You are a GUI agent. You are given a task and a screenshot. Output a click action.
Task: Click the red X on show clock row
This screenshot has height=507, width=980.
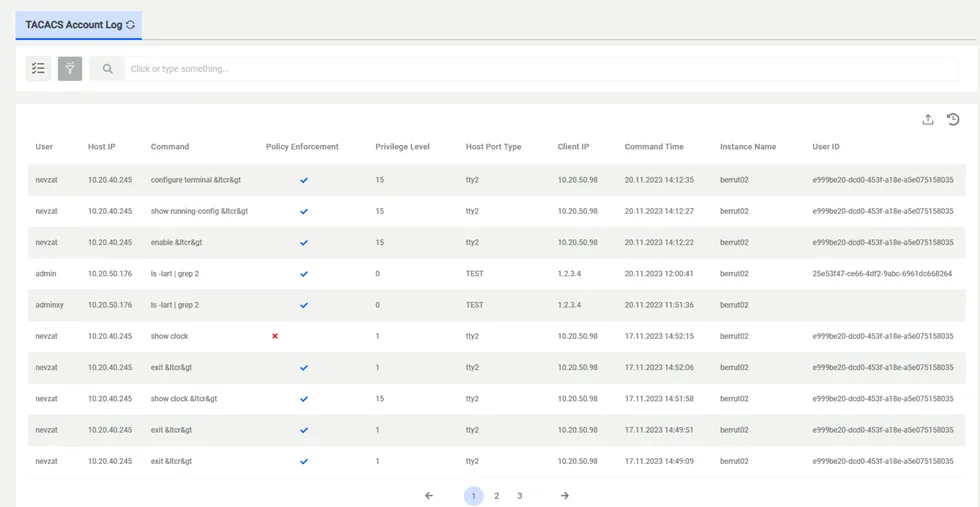click(x=274, y=336)
